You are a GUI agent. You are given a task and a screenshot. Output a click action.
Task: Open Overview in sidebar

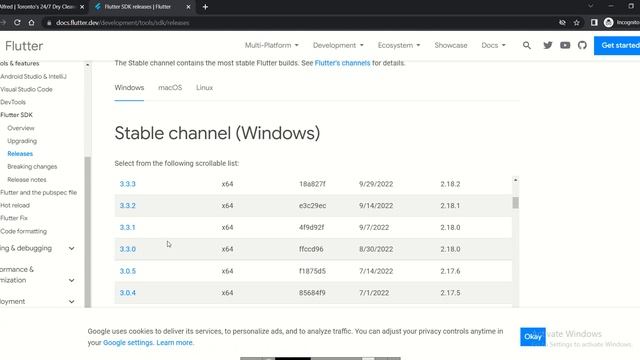point(21,128)
